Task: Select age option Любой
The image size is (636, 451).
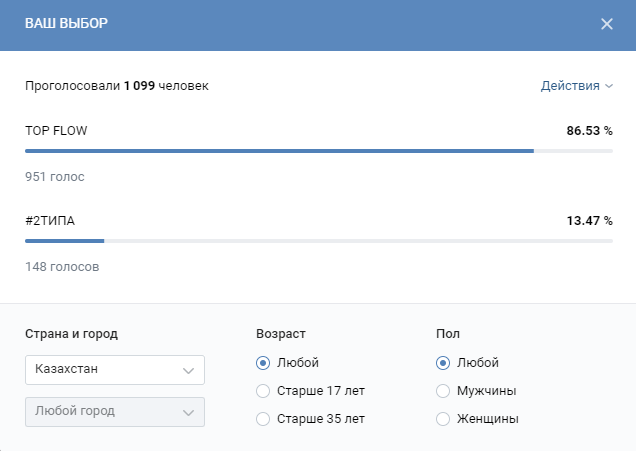Action: [263, 363]
